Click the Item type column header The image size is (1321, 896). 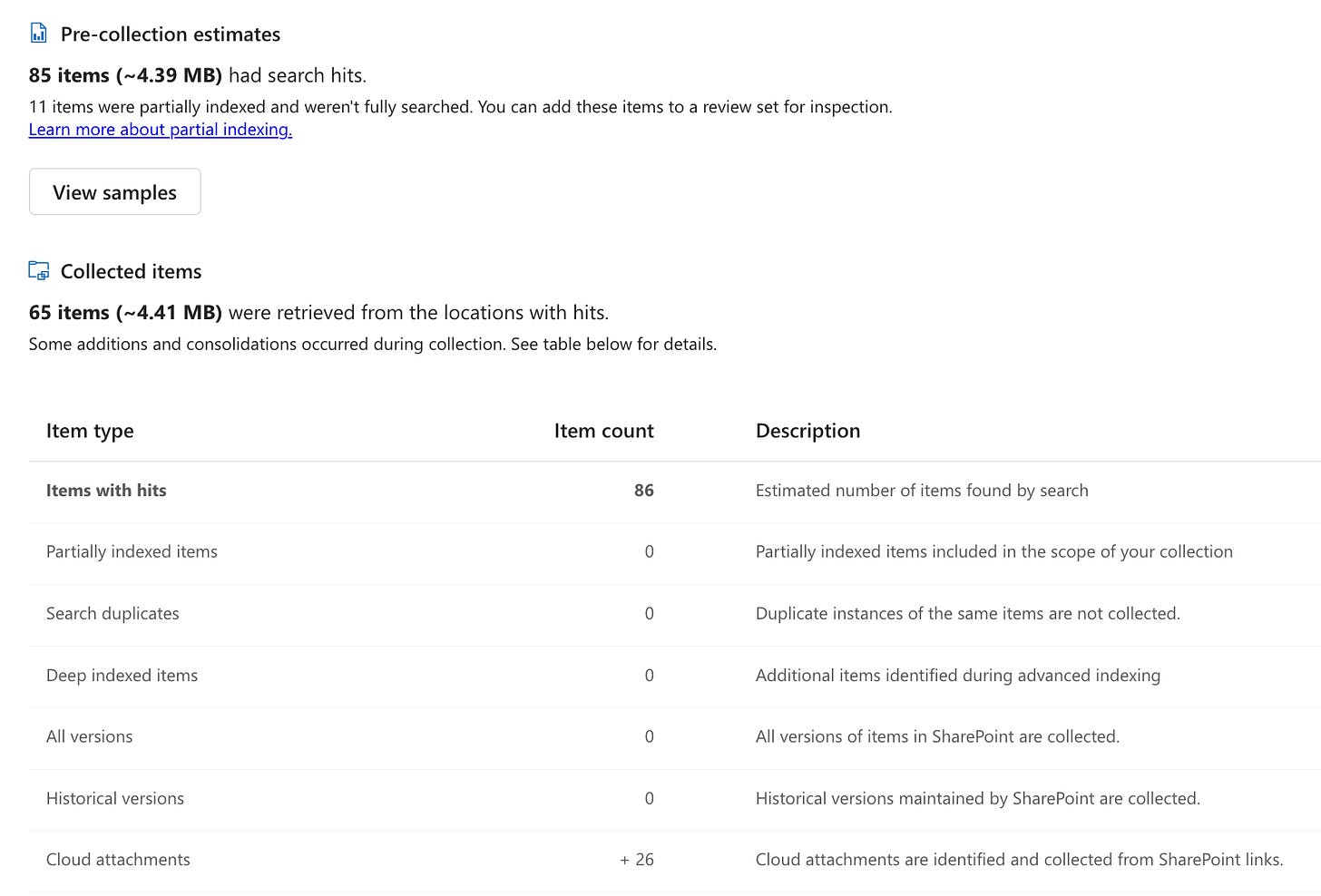[90, 431]
